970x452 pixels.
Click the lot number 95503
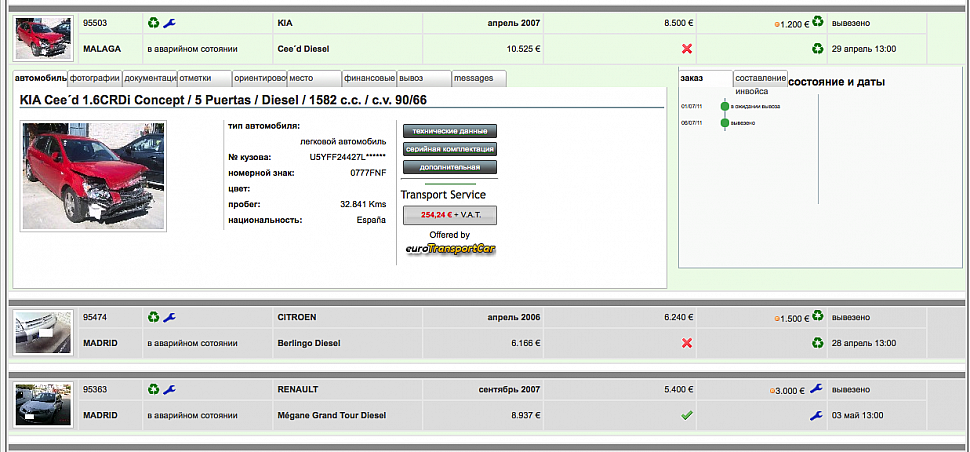click(x=96, y=23)
